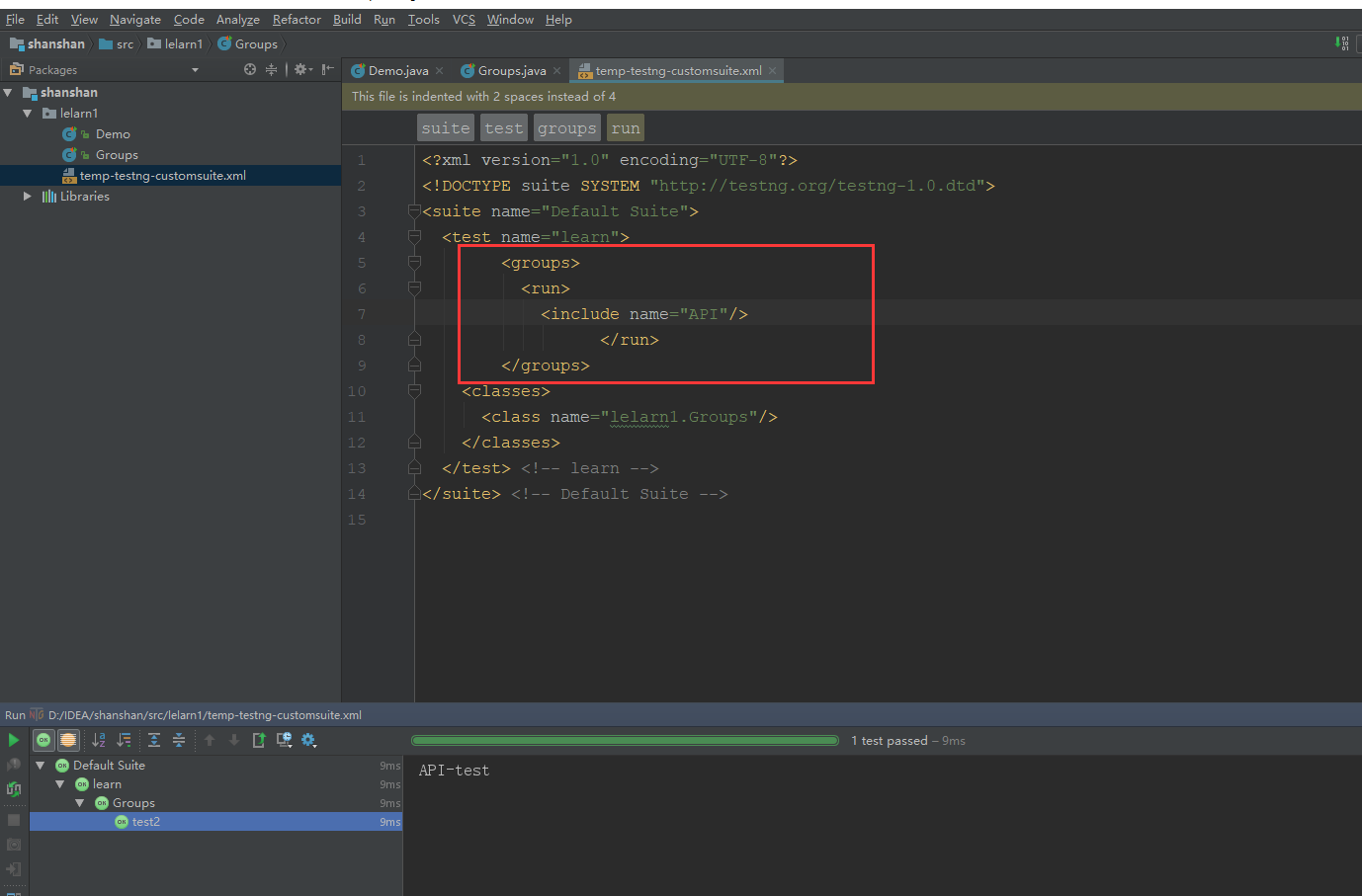Open Project panel settings gear icon
Viewport: 1362px width, 896px height.
point(299,69)
